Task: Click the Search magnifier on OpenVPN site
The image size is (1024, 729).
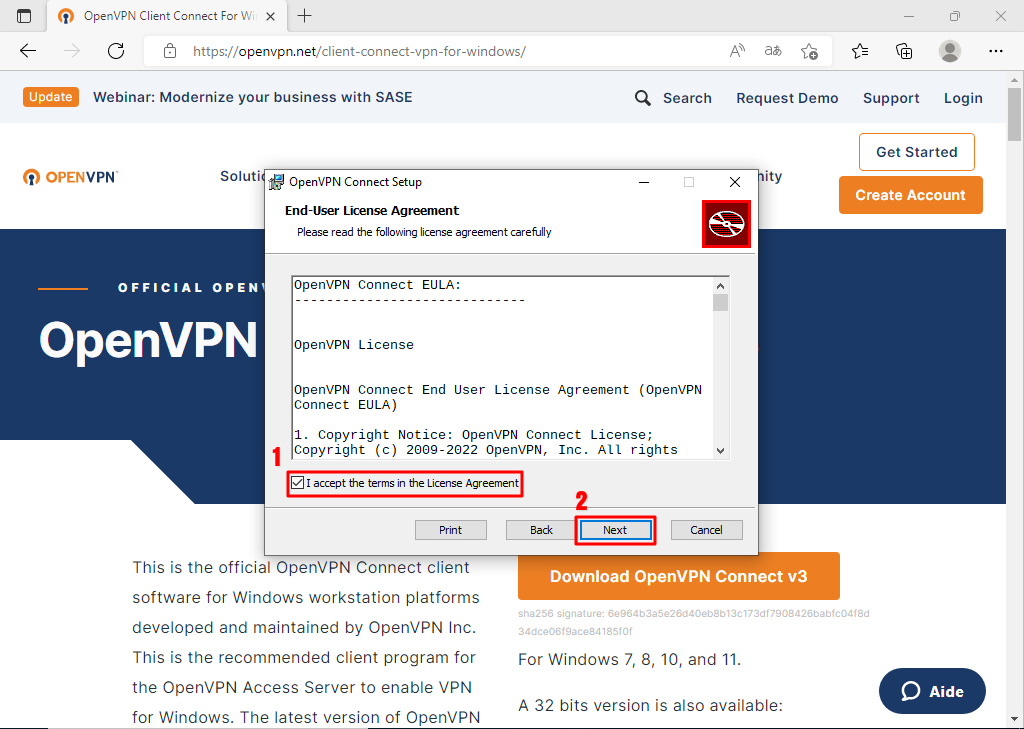Action: pos(643,98)
